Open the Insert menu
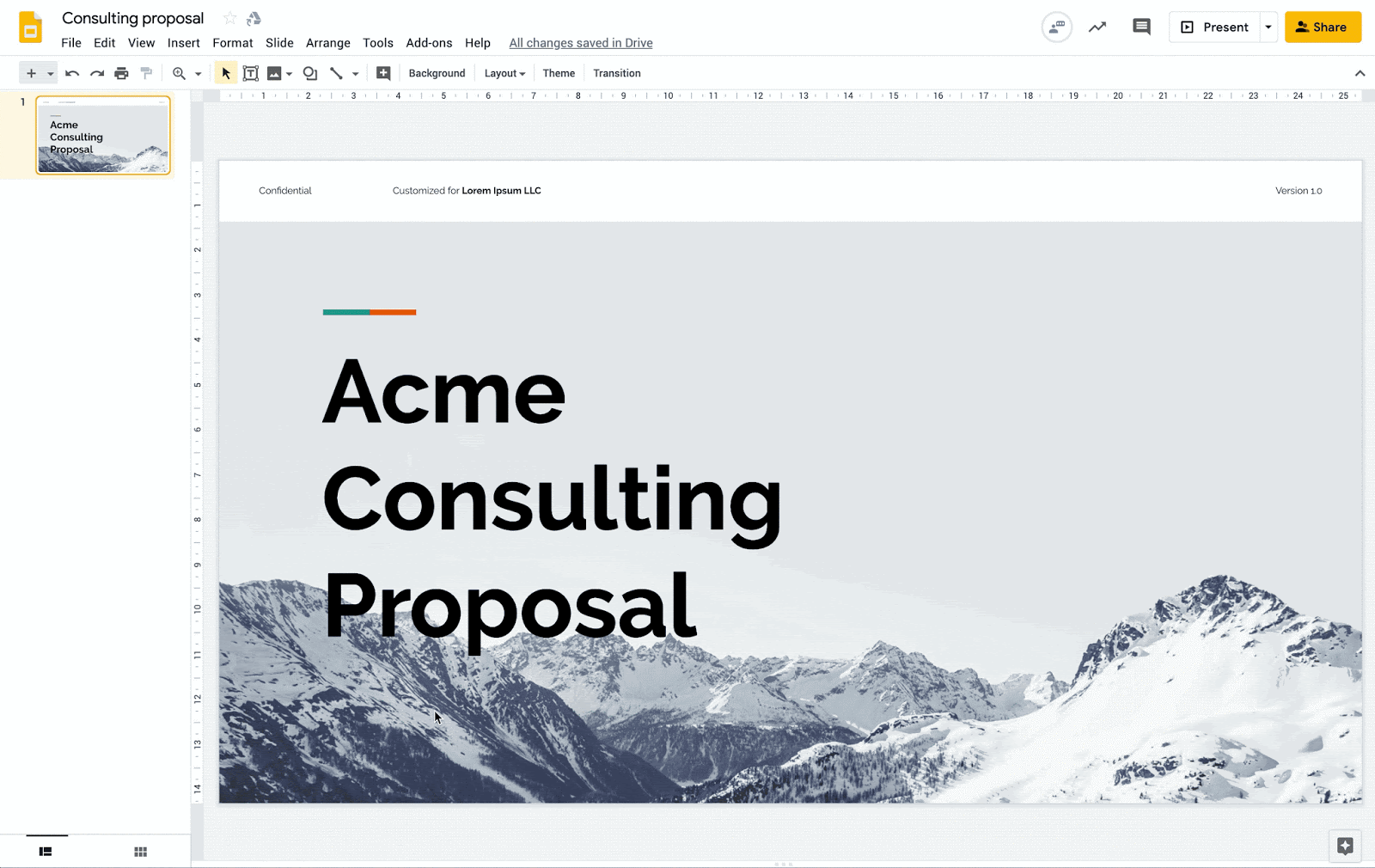Screen dimensions: 1375x868 (x=183, y=43)
